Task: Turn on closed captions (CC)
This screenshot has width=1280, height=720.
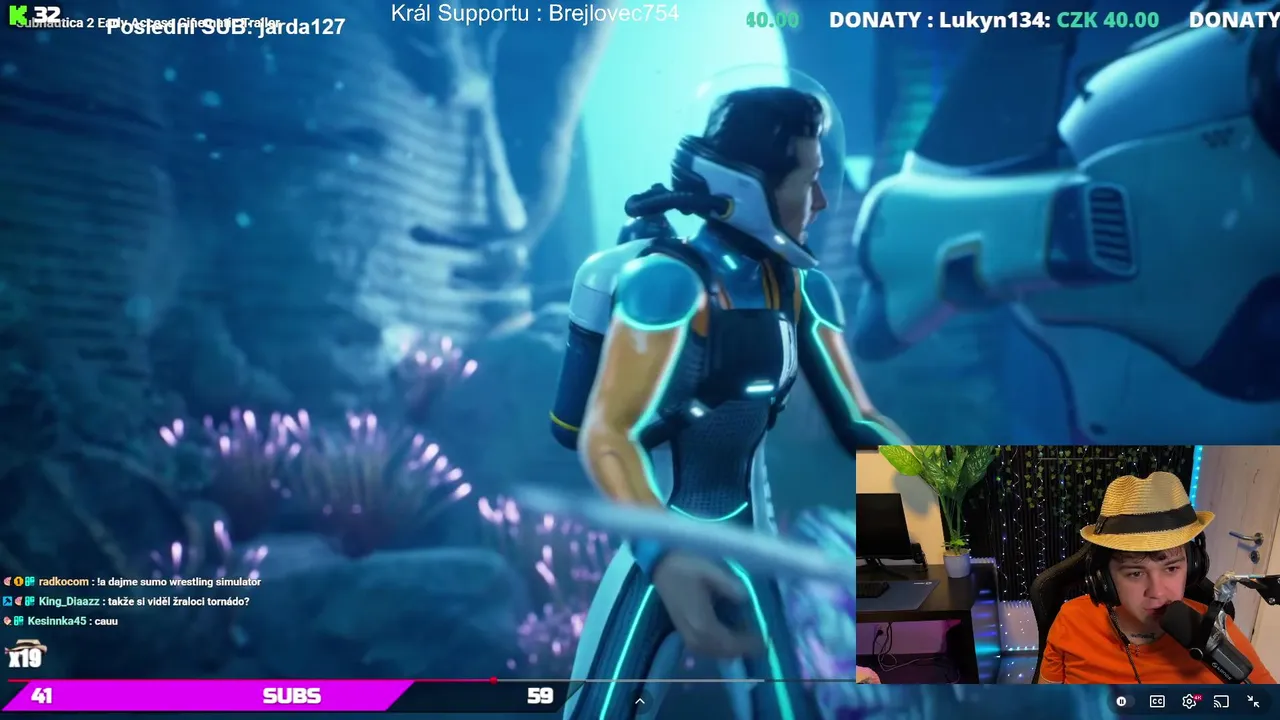Action: click(x=1157, y=701)
